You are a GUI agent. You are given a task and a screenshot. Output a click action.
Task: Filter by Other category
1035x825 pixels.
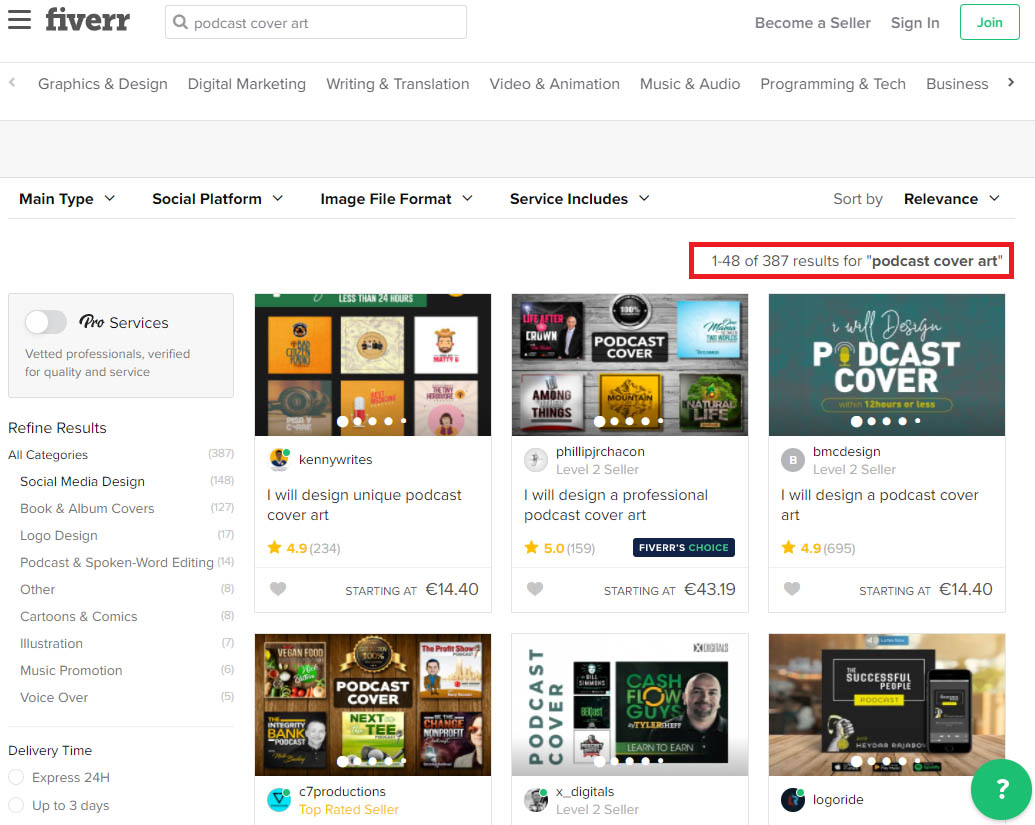[38, 589]
